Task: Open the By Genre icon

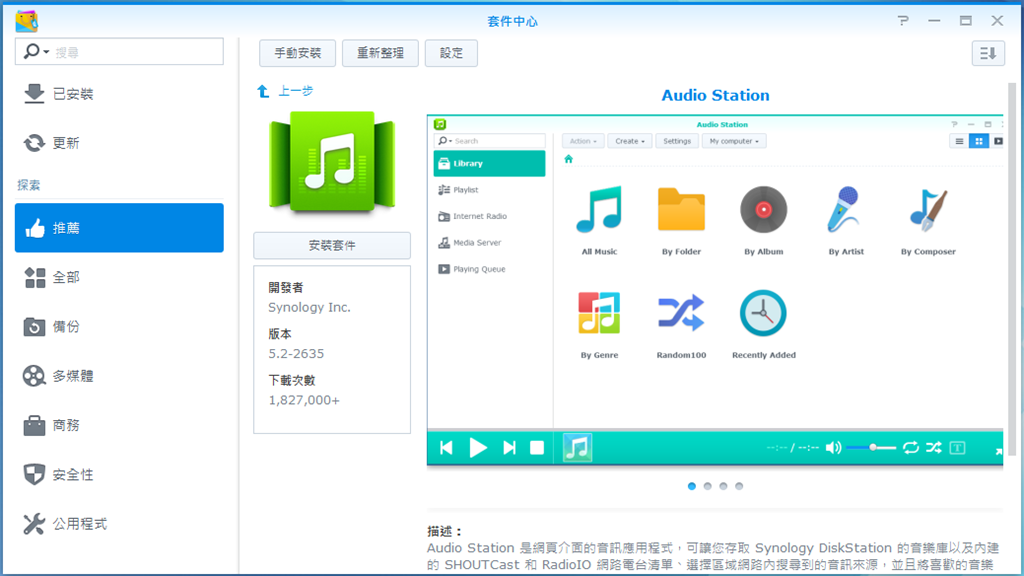Action: (x=599, y=313)
